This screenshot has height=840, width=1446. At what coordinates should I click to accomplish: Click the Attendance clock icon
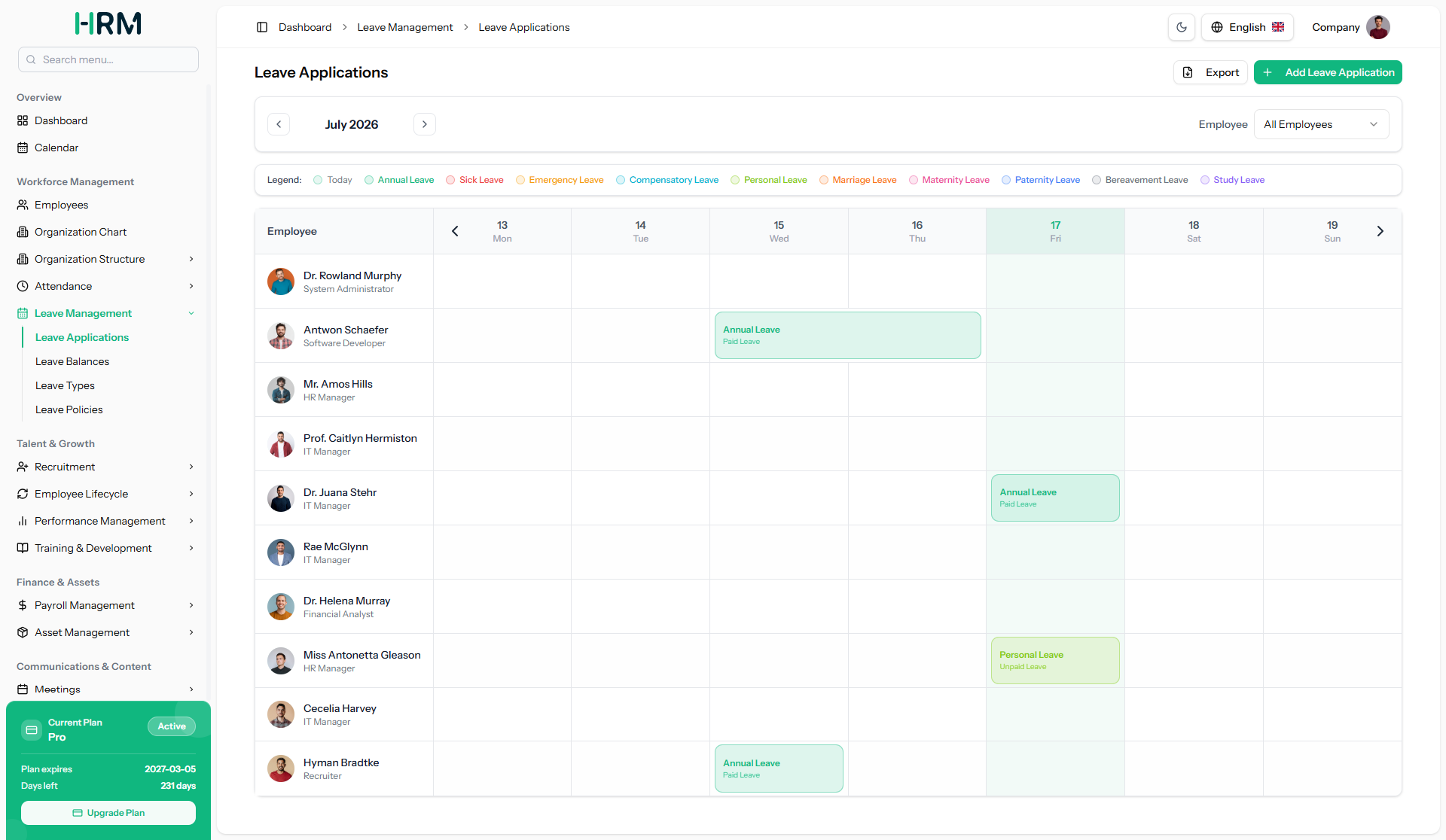point(23,286)
